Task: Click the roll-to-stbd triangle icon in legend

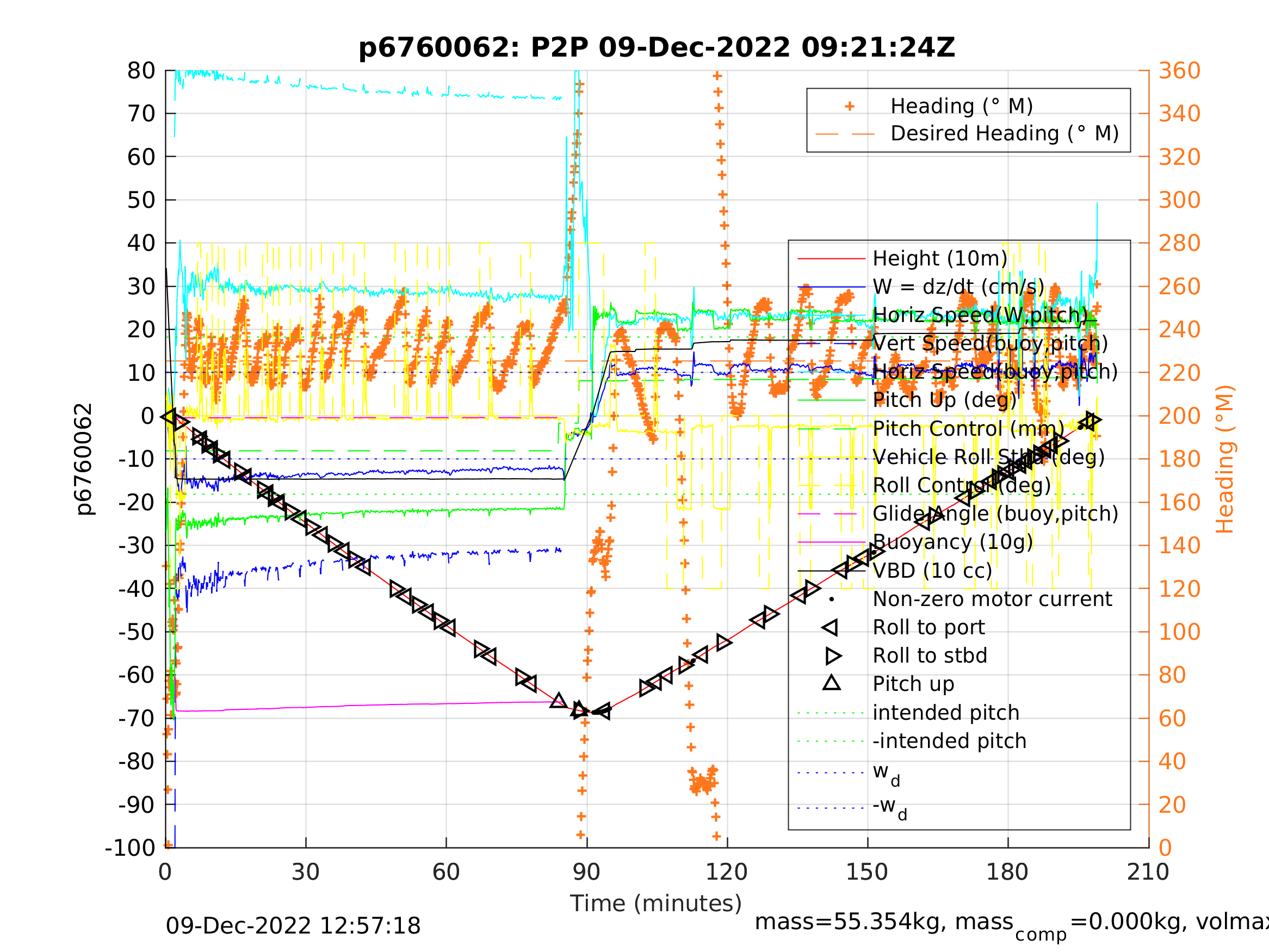Action: (x=833, y=656)
